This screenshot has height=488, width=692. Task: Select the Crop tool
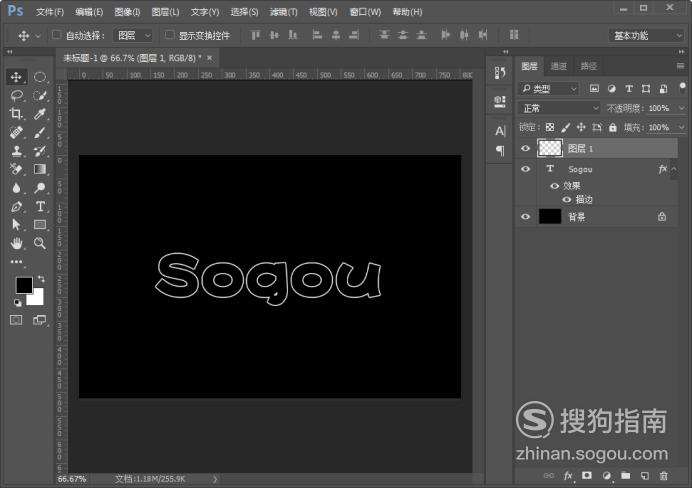(x=16, y=114)
